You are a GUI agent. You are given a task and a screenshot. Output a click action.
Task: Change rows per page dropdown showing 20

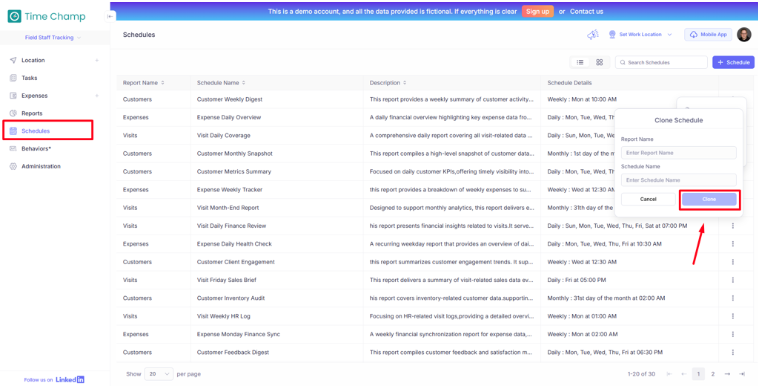coord(159,374)
